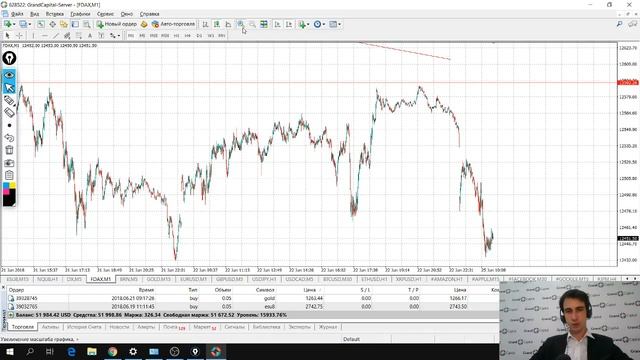Viewport: 640px width, 360px height.
Task: Pick the cyan color in Epic Pen palette
Action: coord(6,186)
